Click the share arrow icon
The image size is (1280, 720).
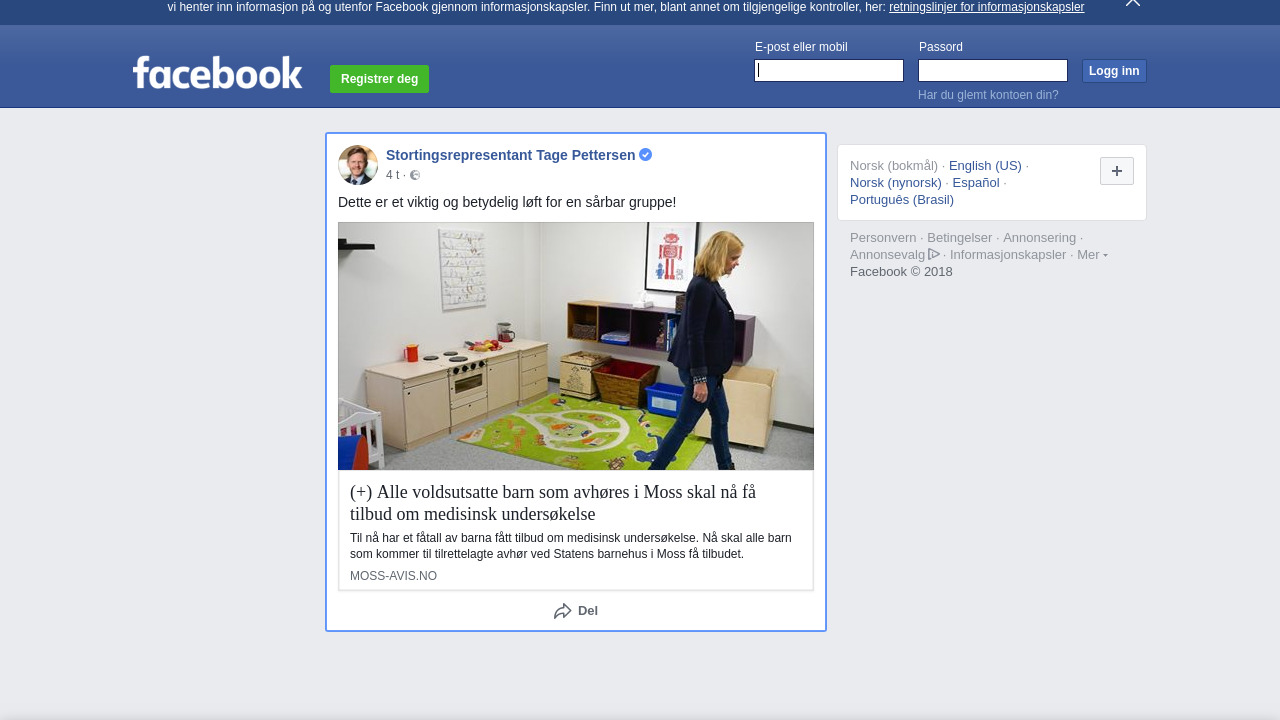(x=563, y=611)
